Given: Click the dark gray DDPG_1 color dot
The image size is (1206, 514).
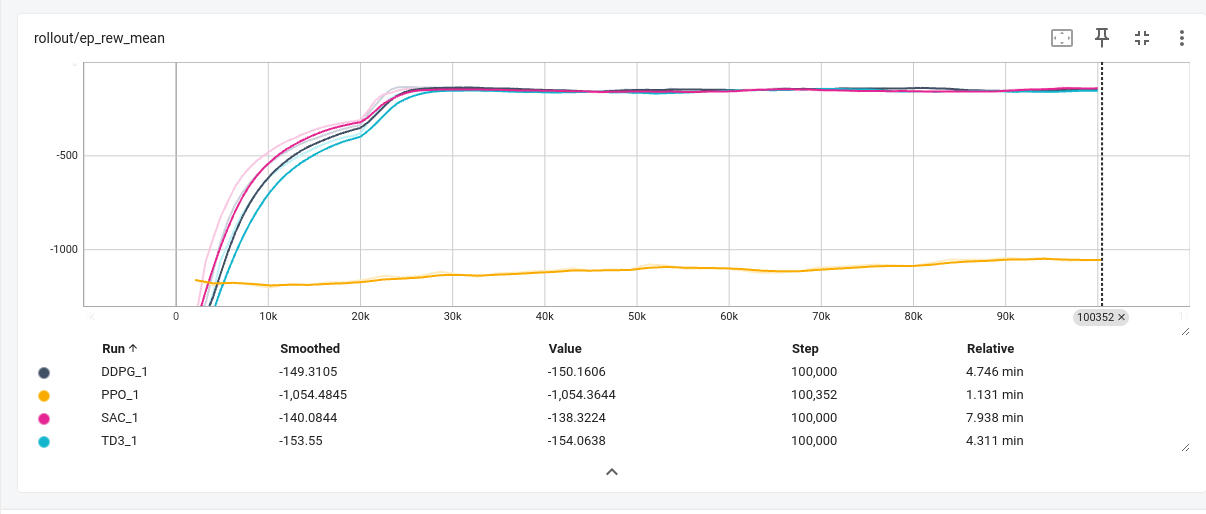Looking at the screenshot, I should click(x=44, y=372).
